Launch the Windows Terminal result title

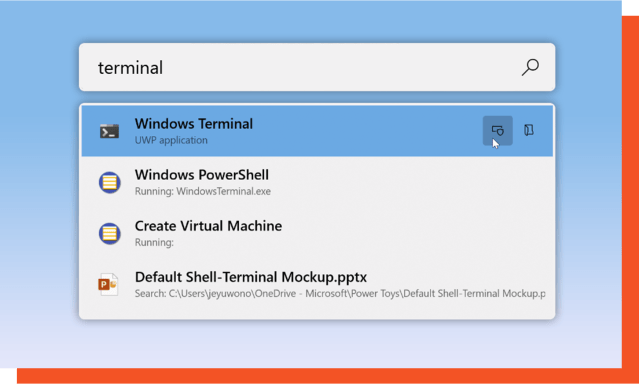(194, 124)
